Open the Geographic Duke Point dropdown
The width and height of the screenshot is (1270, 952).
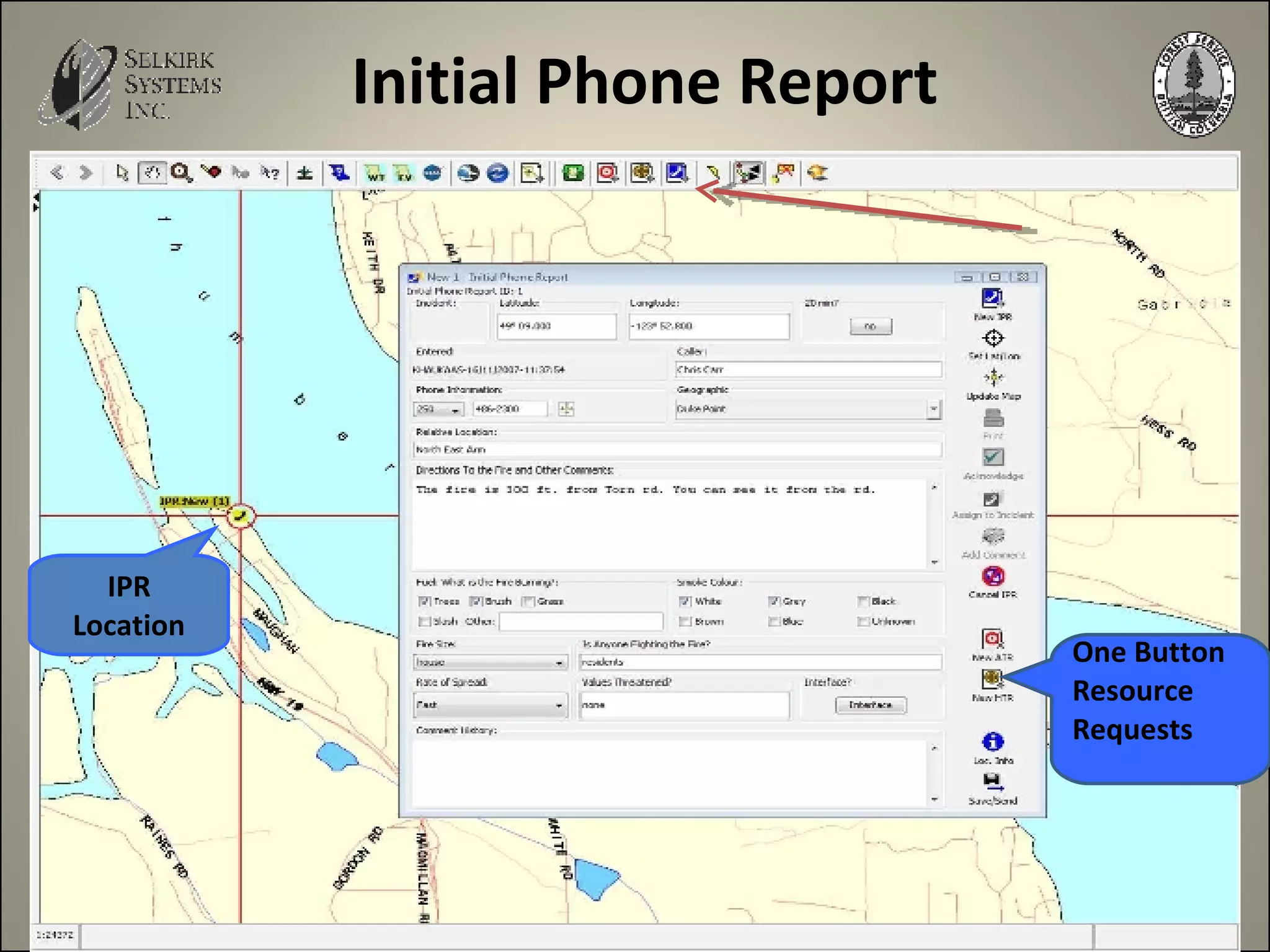point(933,409)
